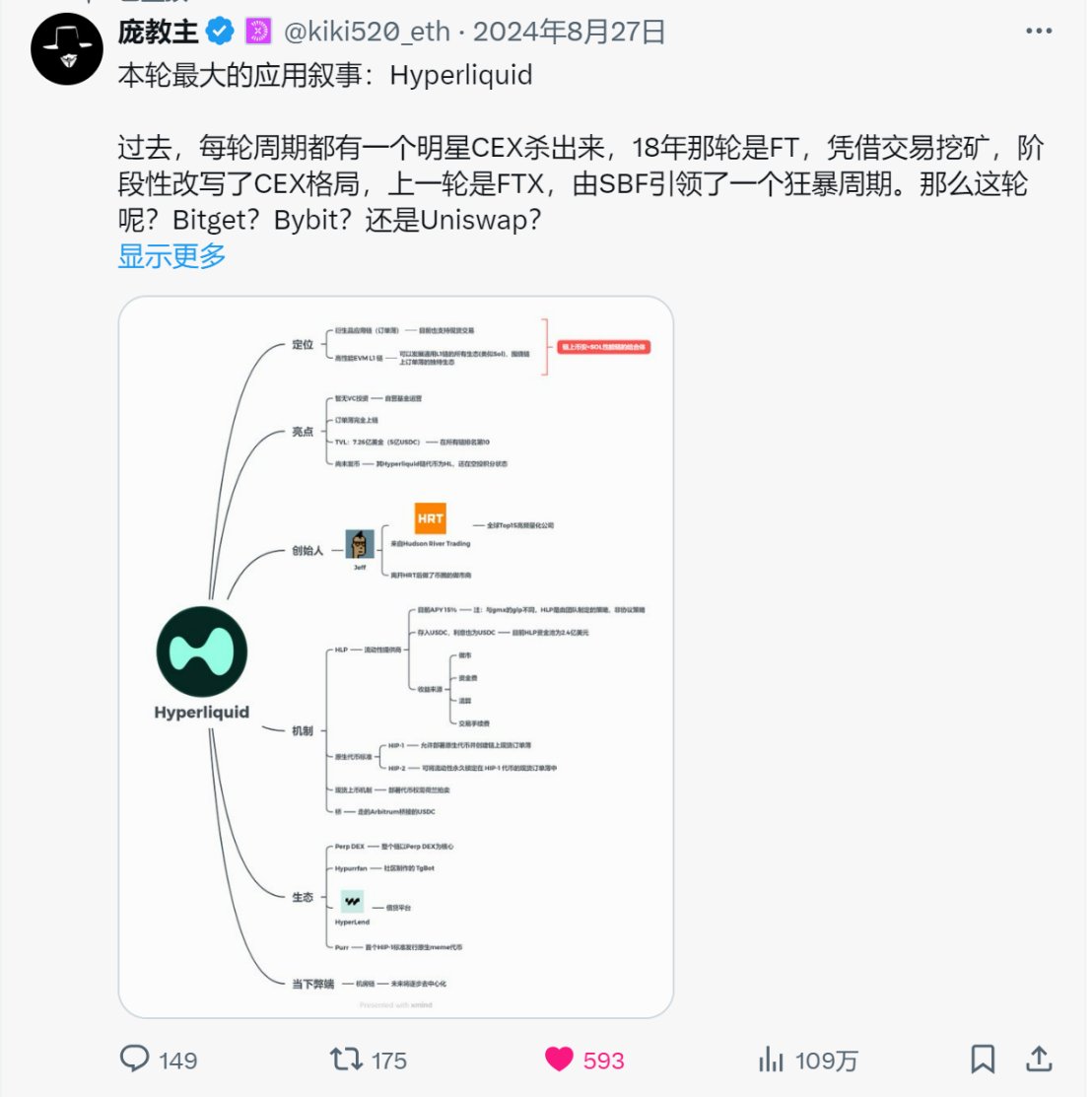This screenshot has height=1097, width=1092.
Task: Click the 109万 views count
Action: 827,1061
